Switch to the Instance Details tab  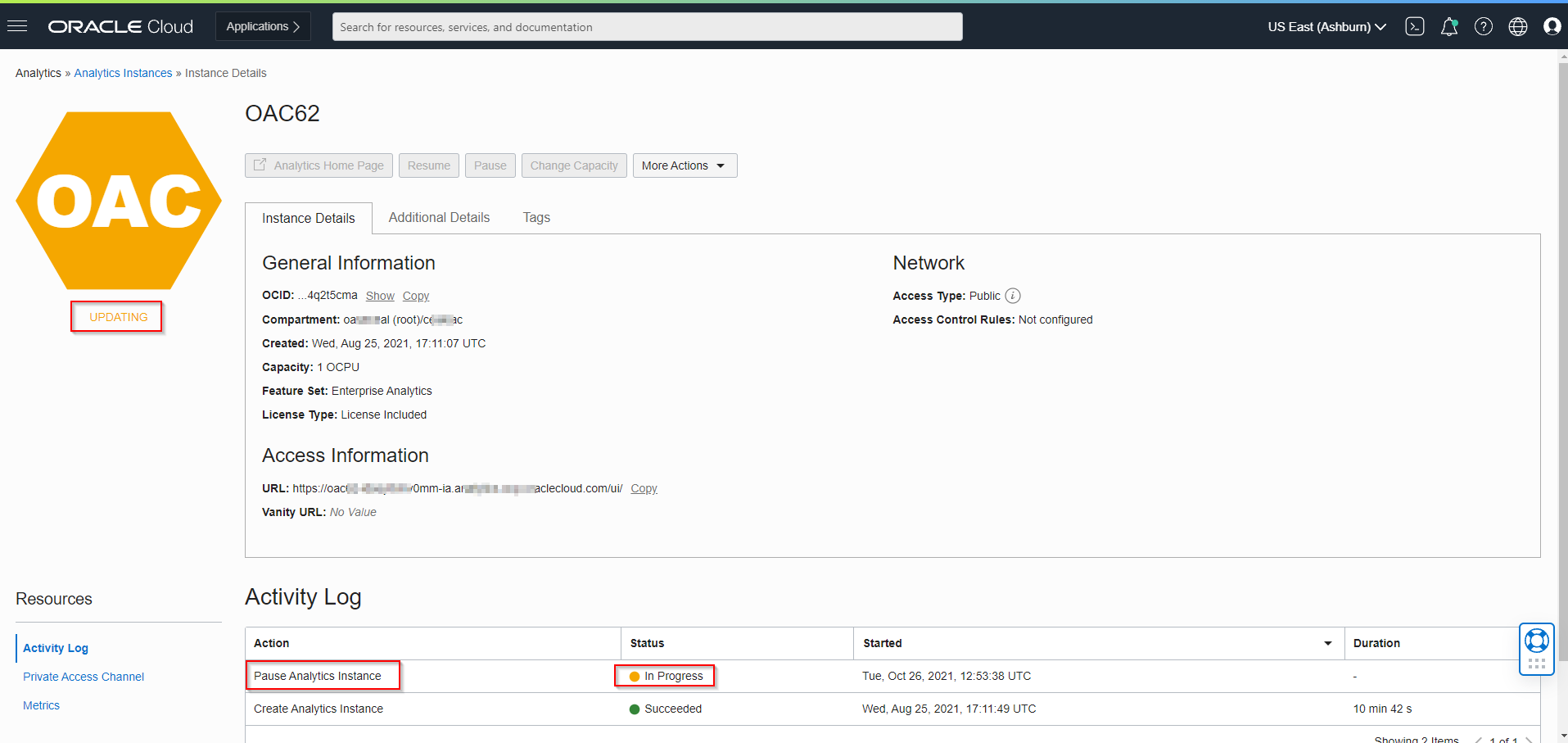click(x=309, y=218)
